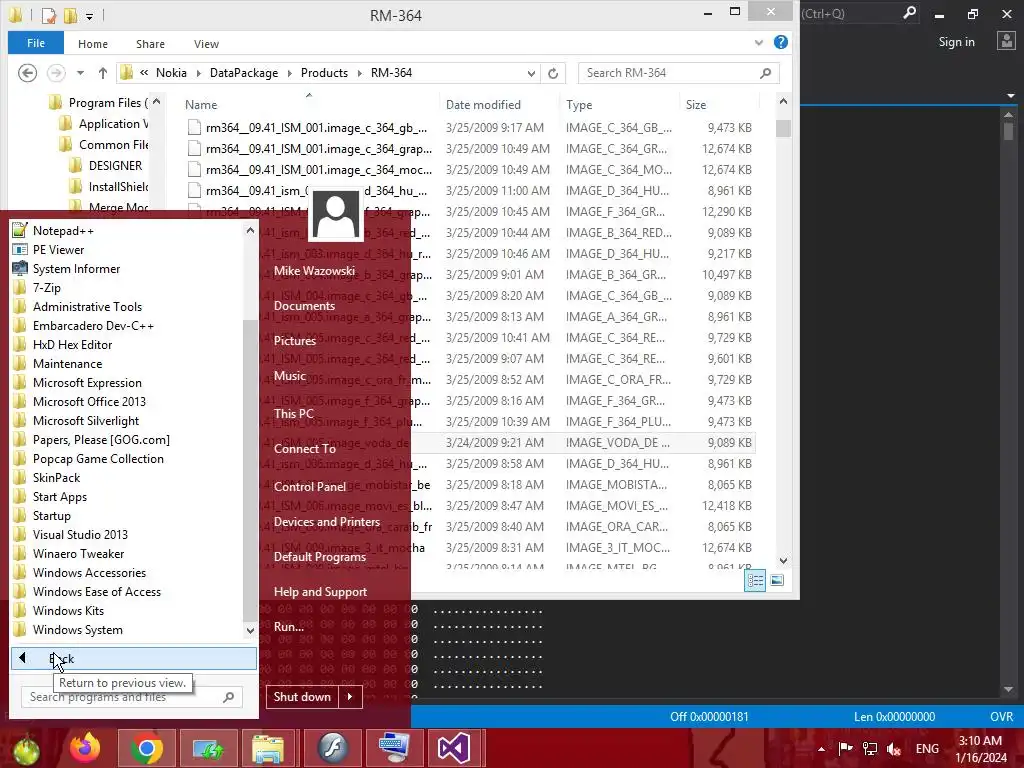
Task: Open the SkinPack program folder
Action: click(56, 477)
